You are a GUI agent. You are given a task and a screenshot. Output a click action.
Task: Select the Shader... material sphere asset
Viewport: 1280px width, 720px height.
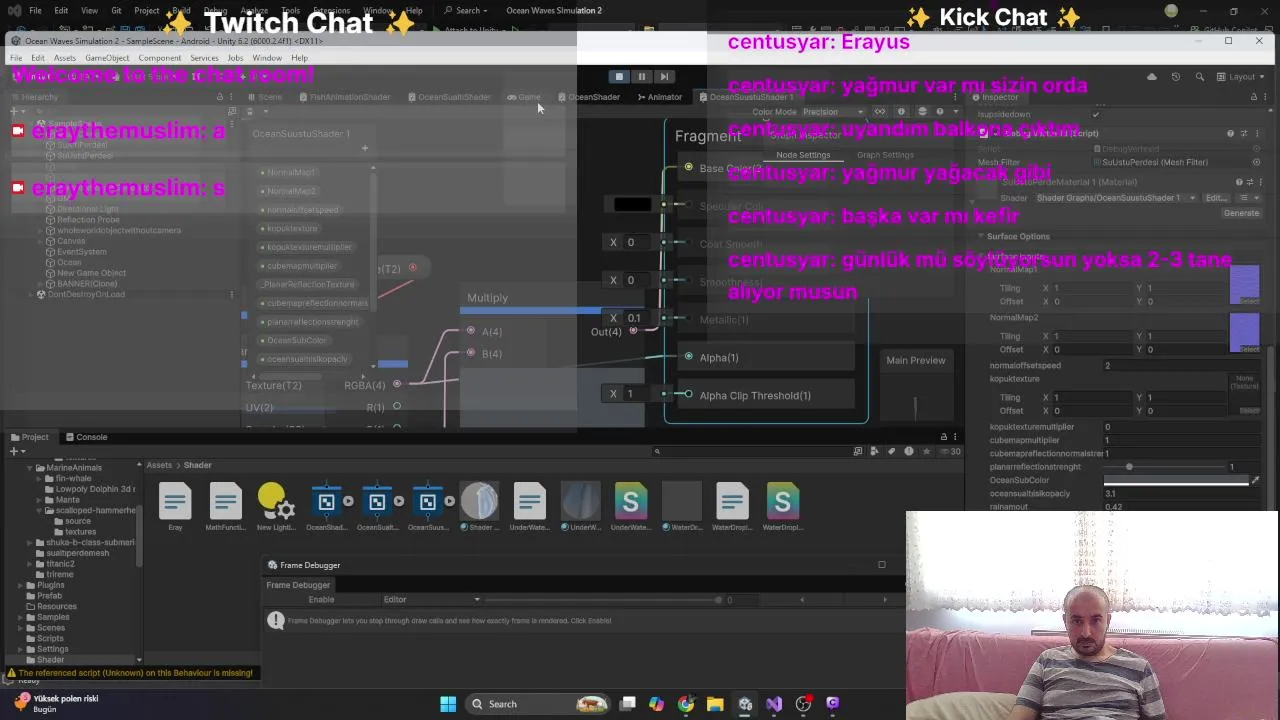[479, 507]
